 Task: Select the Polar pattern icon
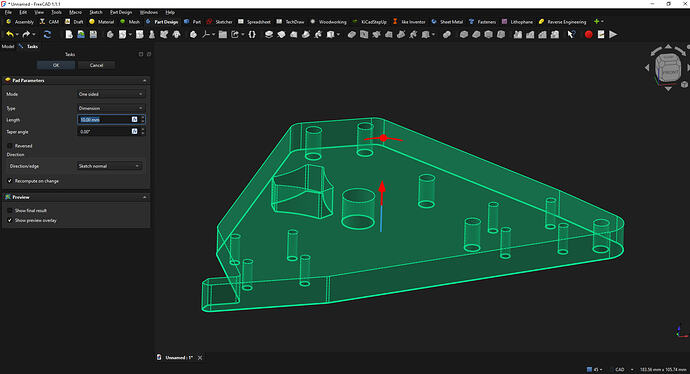coord(543,34)
